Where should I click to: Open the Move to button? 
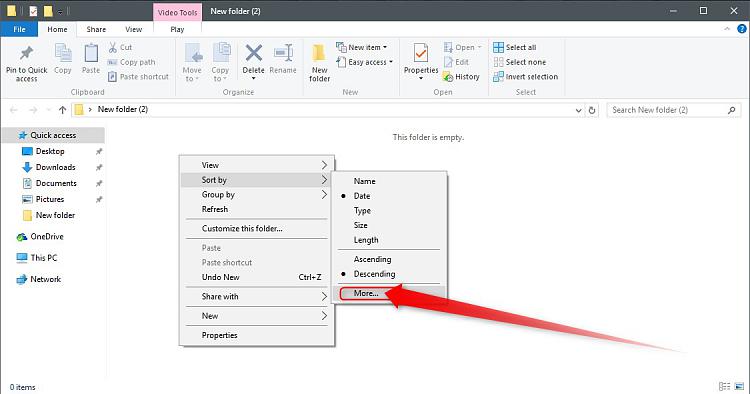(x=192, y=62)
